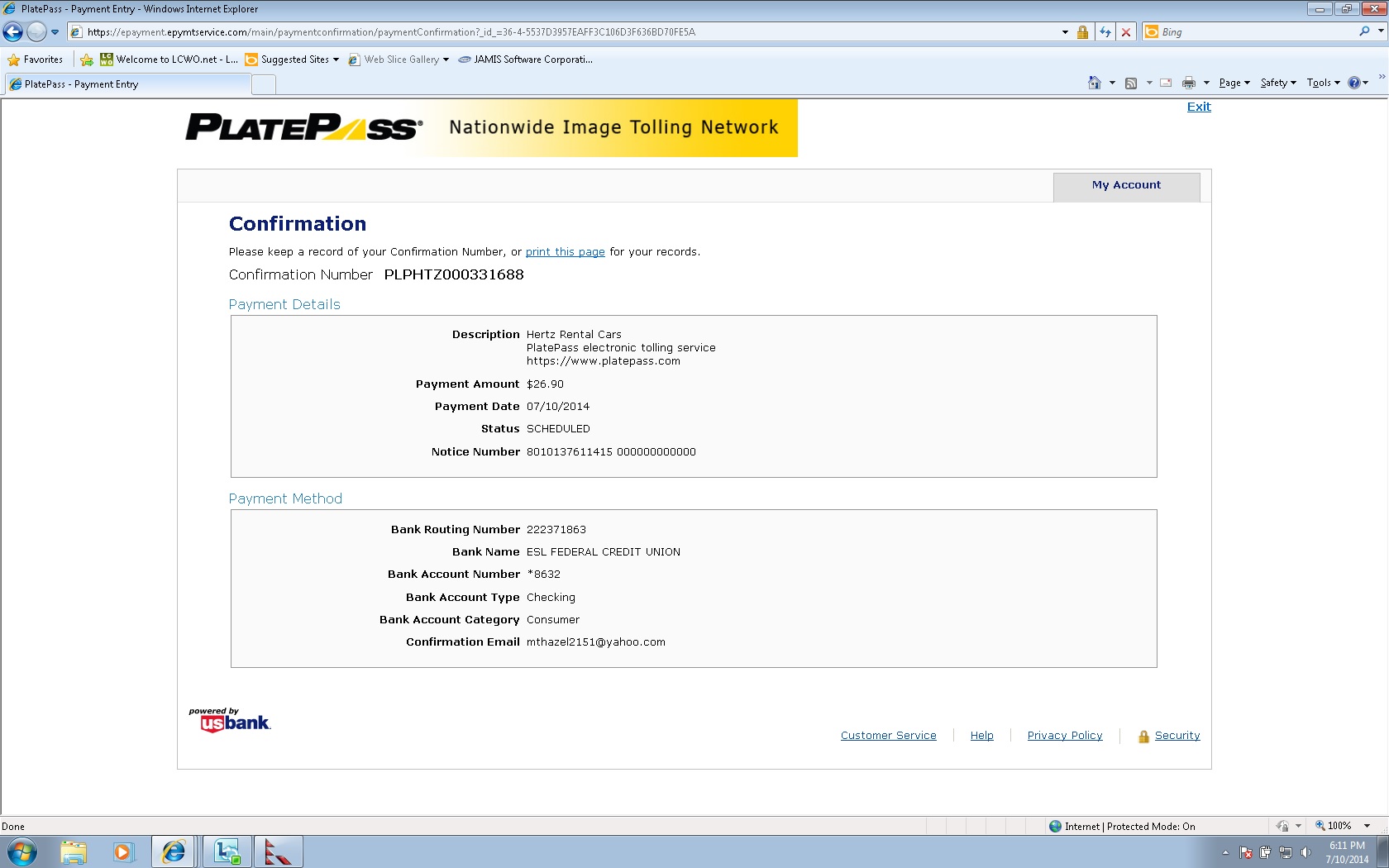Viewport: 1389px width, 868px height.
Task: Click the Action Center flag tray icon
Action: click(x=1246, y=852)
